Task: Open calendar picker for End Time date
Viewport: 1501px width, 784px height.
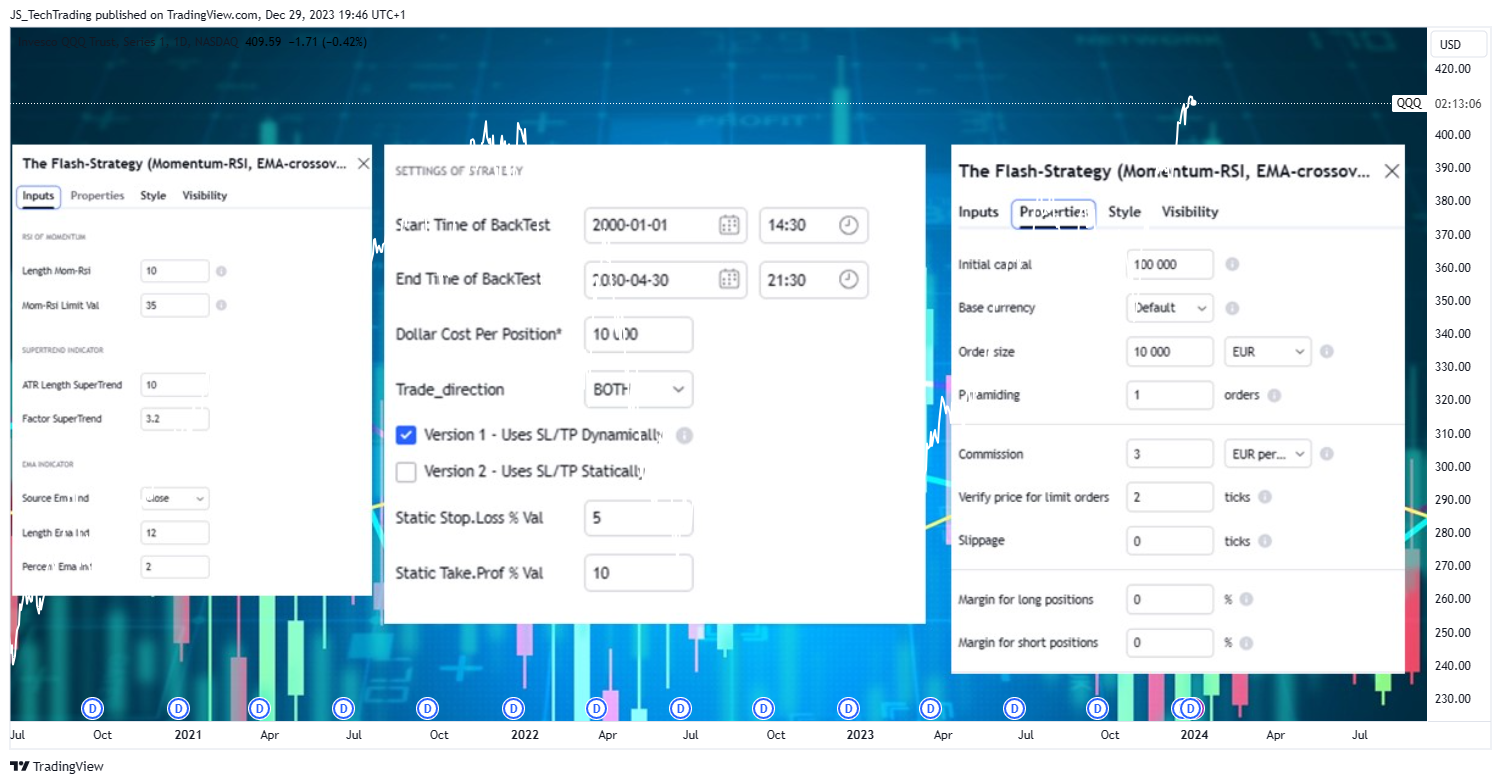Action: click(x=729, y=280)
